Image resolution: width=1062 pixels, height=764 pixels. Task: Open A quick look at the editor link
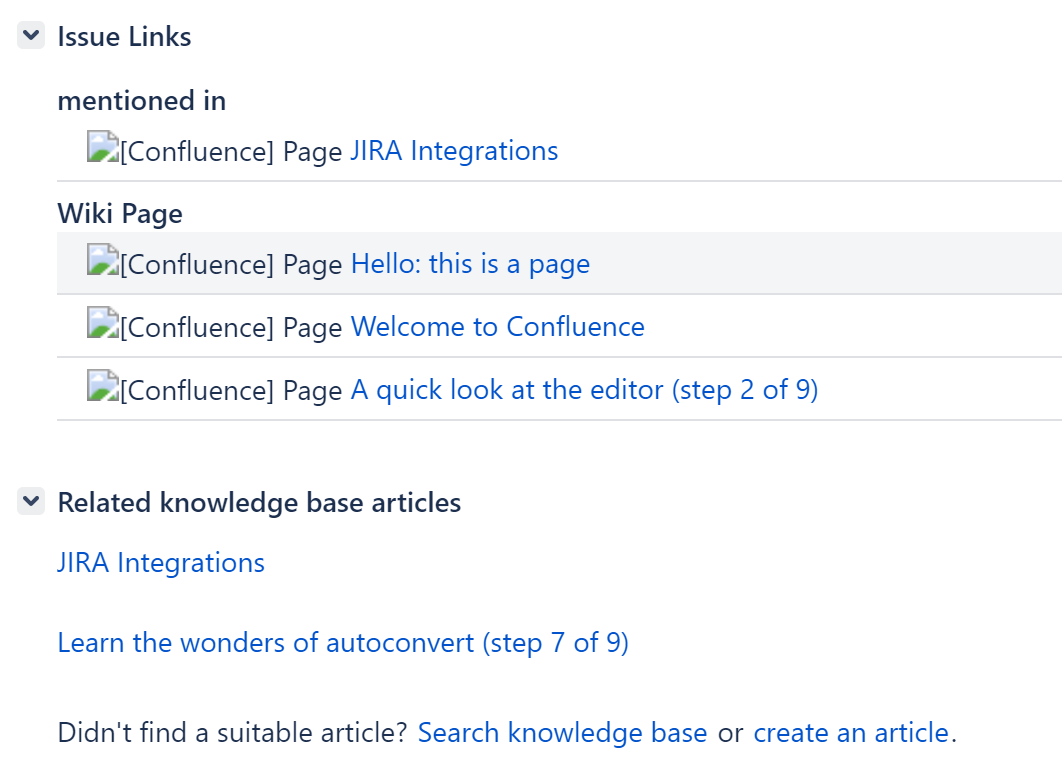[x=584, y=390]
